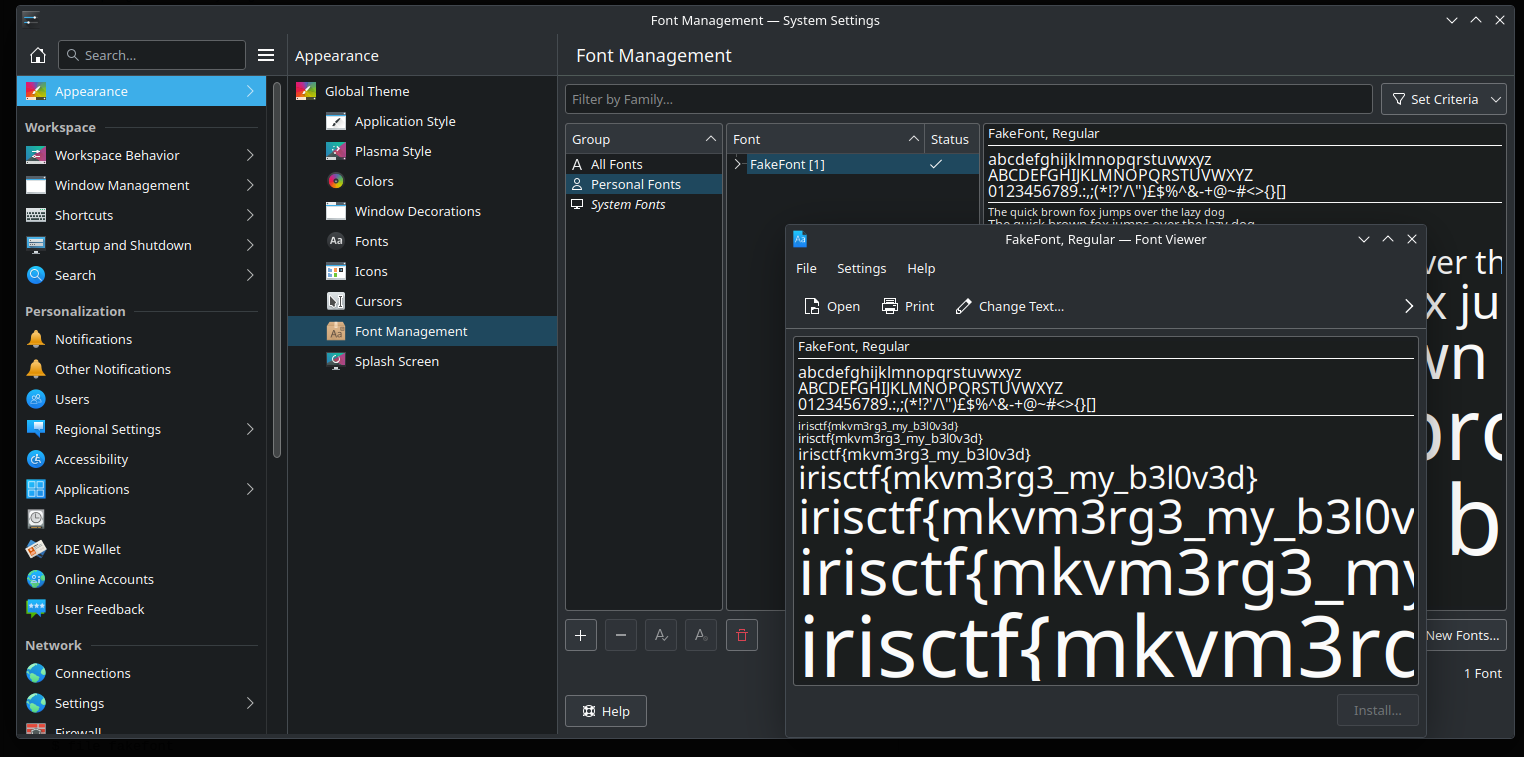This screenshot has height=757, width=1524.
Task: Select Font Management in the Appearance list
Action: 422,331
